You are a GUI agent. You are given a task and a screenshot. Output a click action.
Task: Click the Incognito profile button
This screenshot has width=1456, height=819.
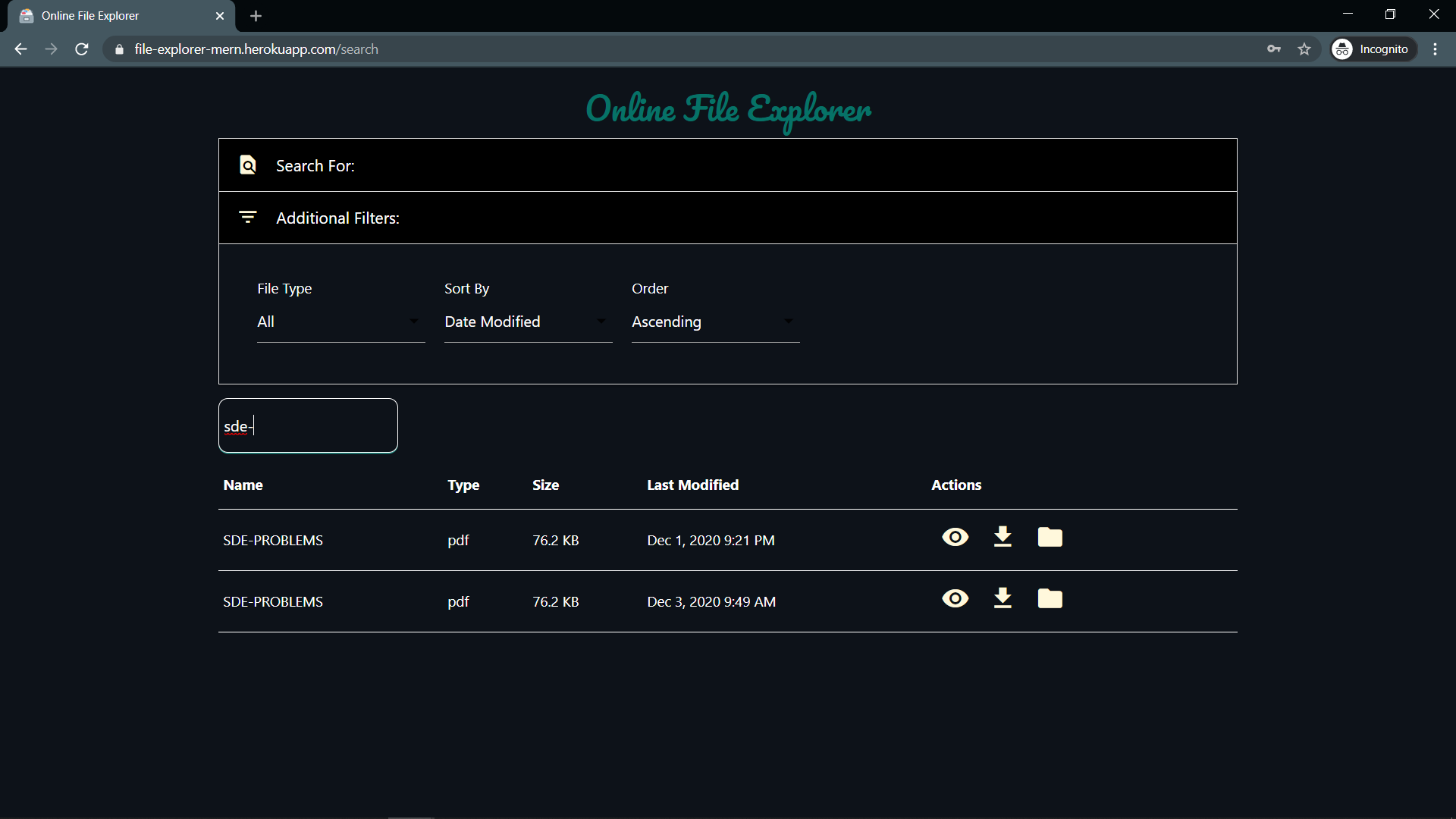pos(1373,49)
